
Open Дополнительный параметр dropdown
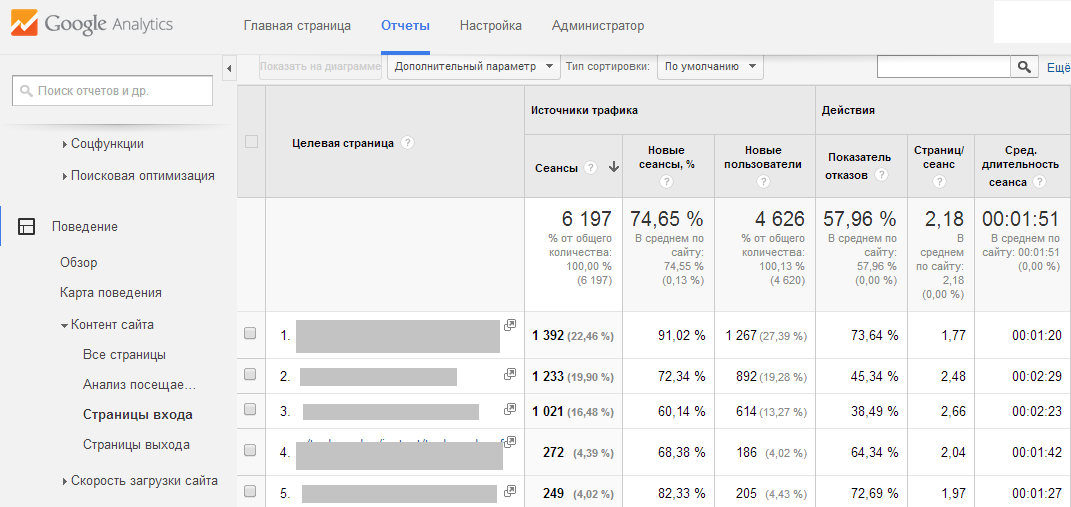(473, 67)
